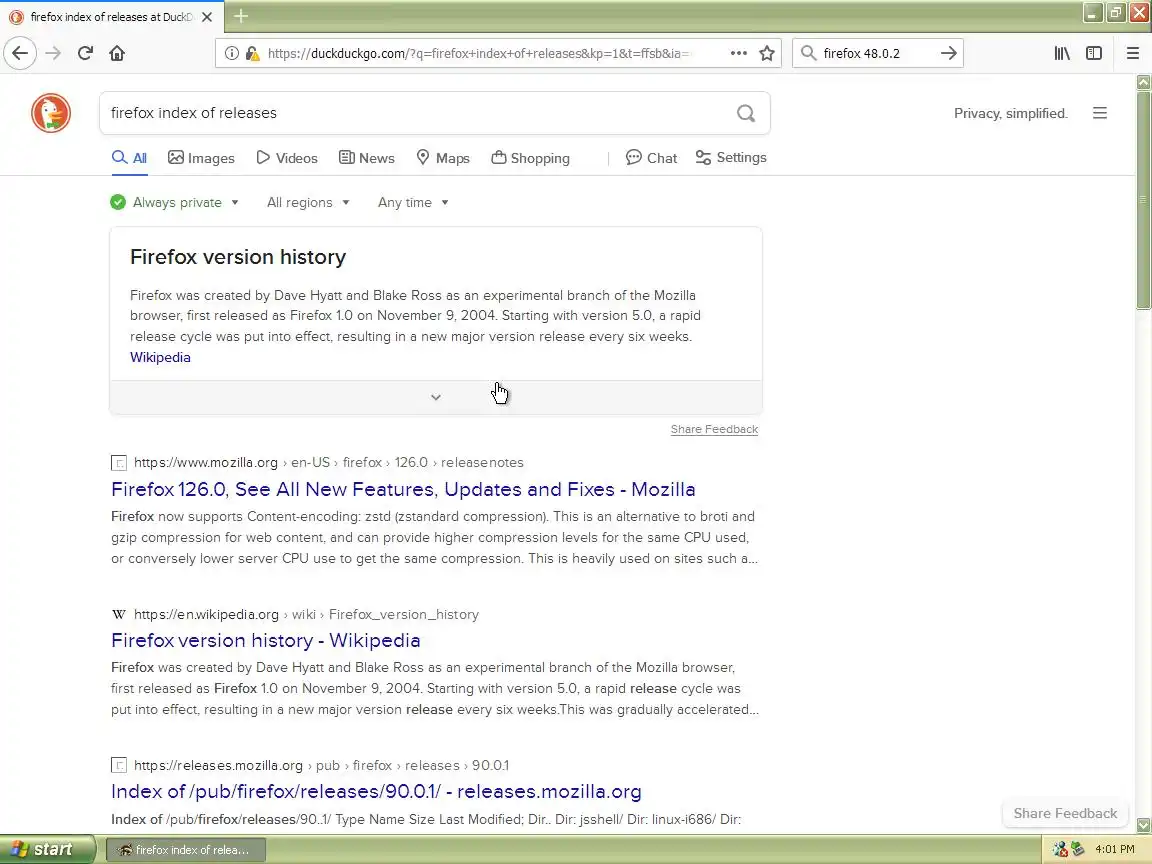Open Index of /pub/firefox/releases/90.0.1/ result
Viewport: 1152px width, 864px height.
point(376,792)
